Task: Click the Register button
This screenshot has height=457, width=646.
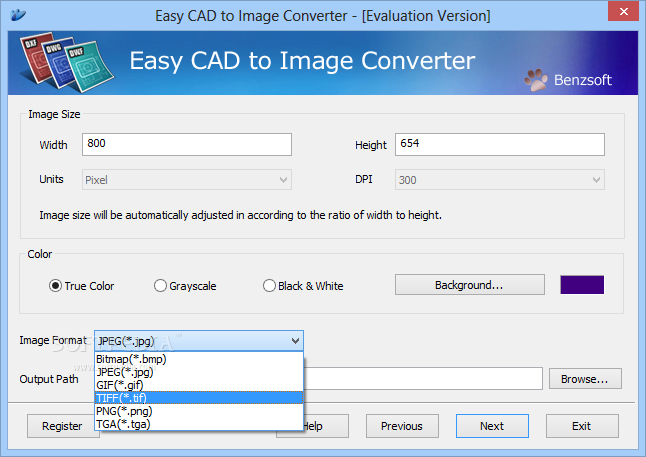Action: [62, 426]
